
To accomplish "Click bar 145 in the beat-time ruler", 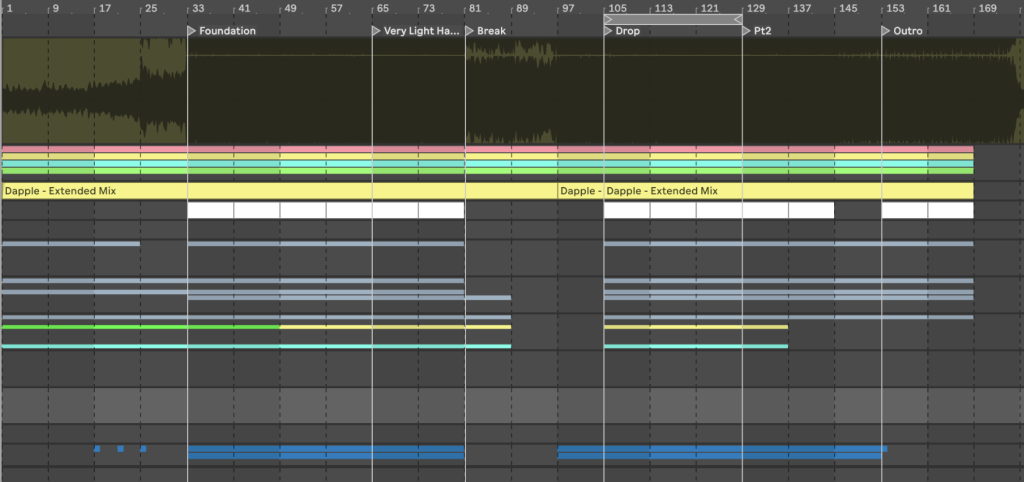I will tap(847, 9).
